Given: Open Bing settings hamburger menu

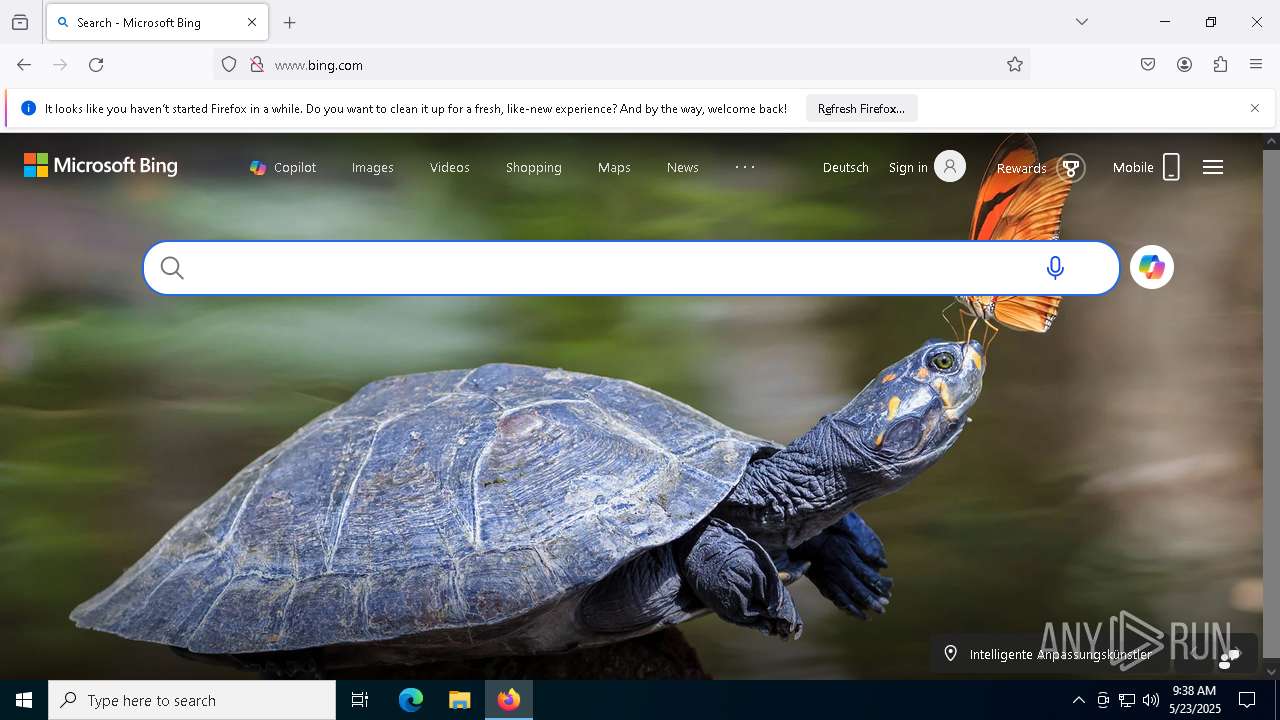Looking at the screenshot, I should 1213,167.
